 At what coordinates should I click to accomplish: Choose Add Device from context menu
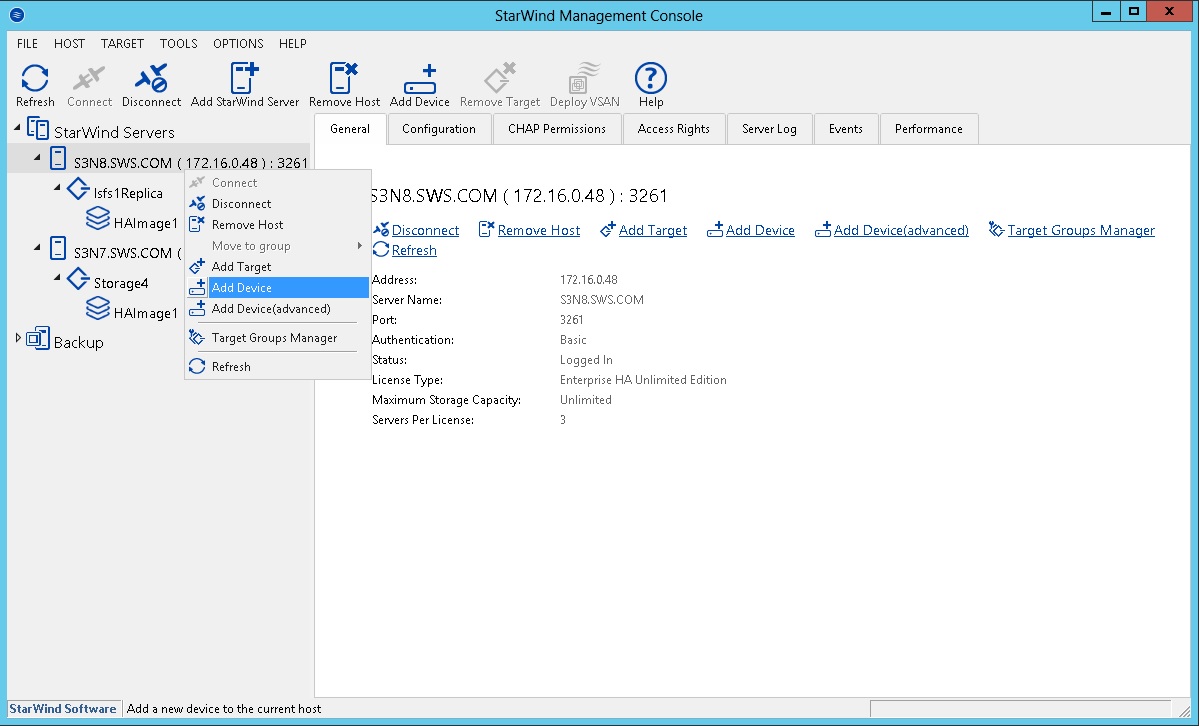point(278,288)
